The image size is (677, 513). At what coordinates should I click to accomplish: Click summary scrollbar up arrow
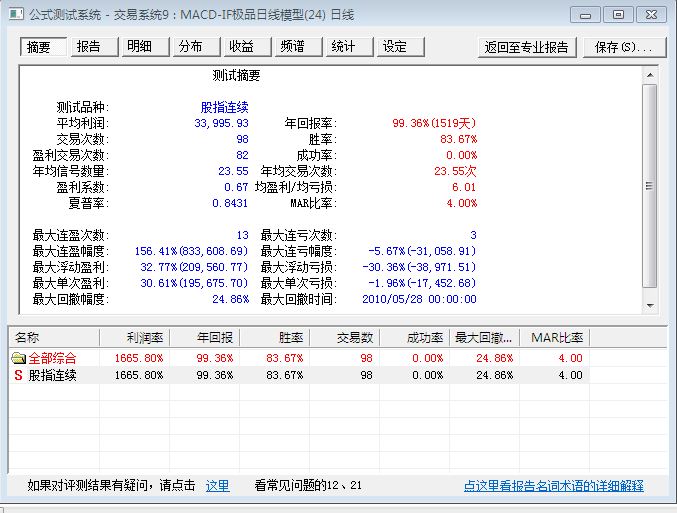point(650,75)
